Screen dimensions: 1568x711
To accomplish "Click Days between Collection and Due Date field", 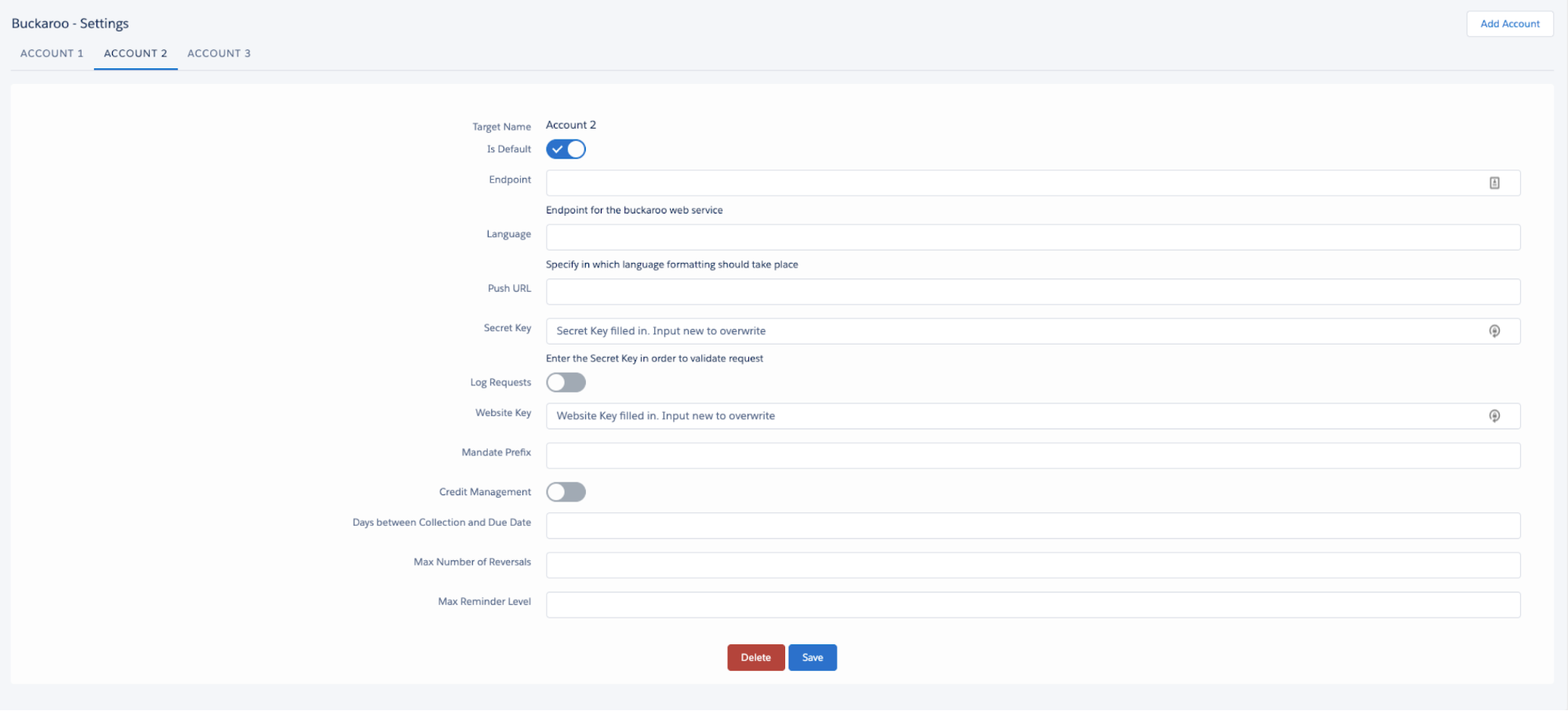I will 1032,526.
